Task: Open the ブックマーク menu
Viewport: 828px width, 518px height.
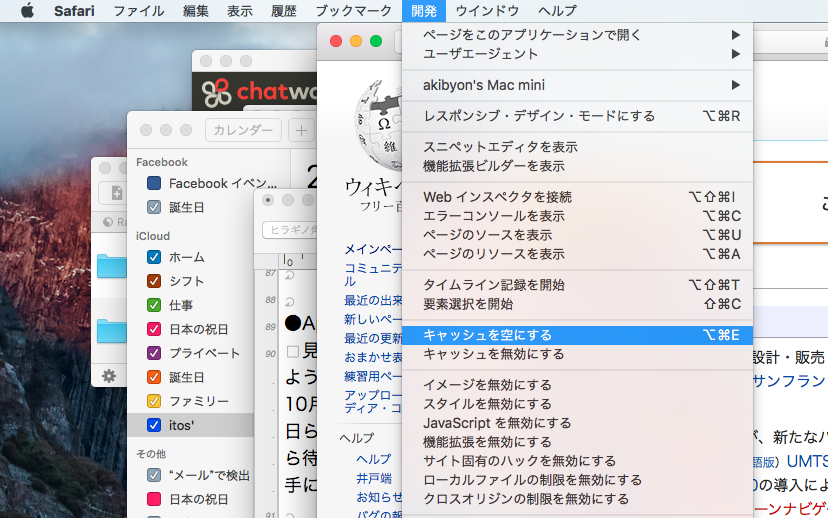Action: pyautogui.click(x=353, y=11)
